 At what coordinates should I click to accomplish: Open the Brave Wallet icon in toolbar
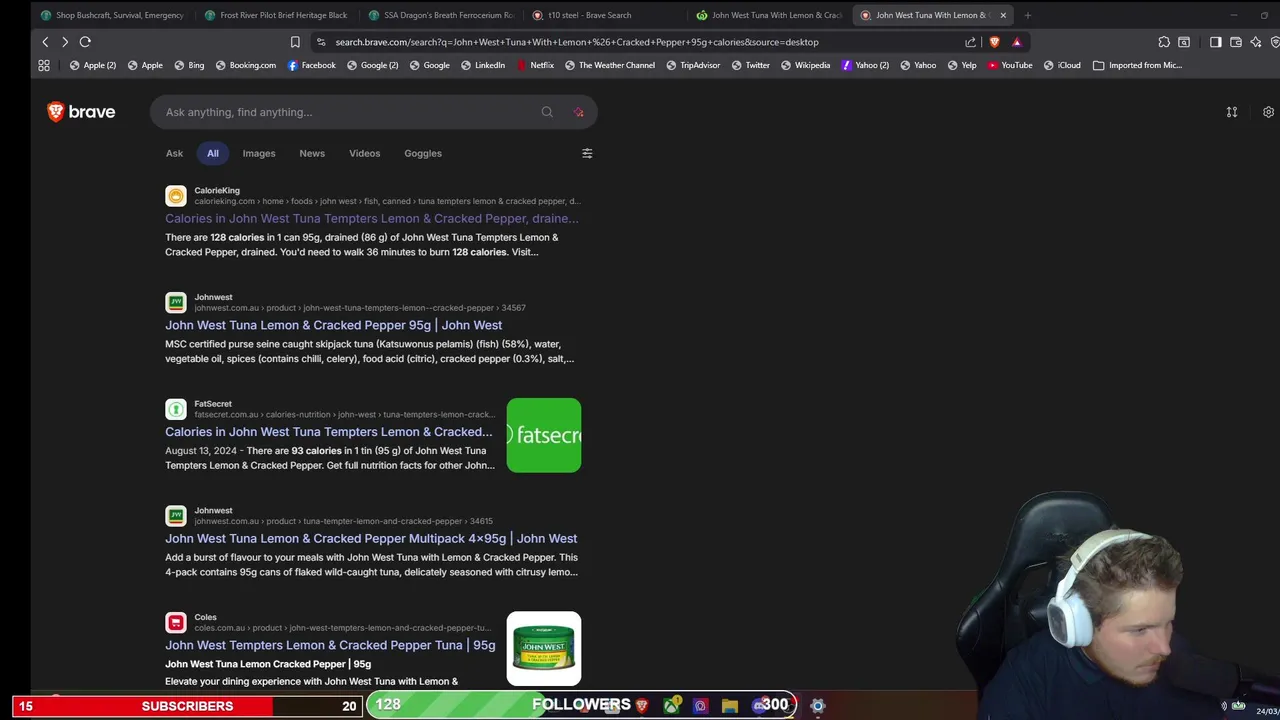coord(1236,42)
